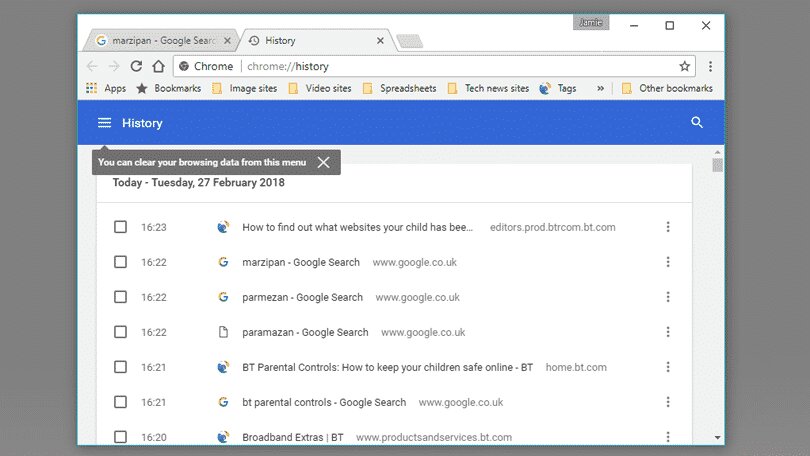
Task: Bookmark this page with the star
Action: coord(684,66)
